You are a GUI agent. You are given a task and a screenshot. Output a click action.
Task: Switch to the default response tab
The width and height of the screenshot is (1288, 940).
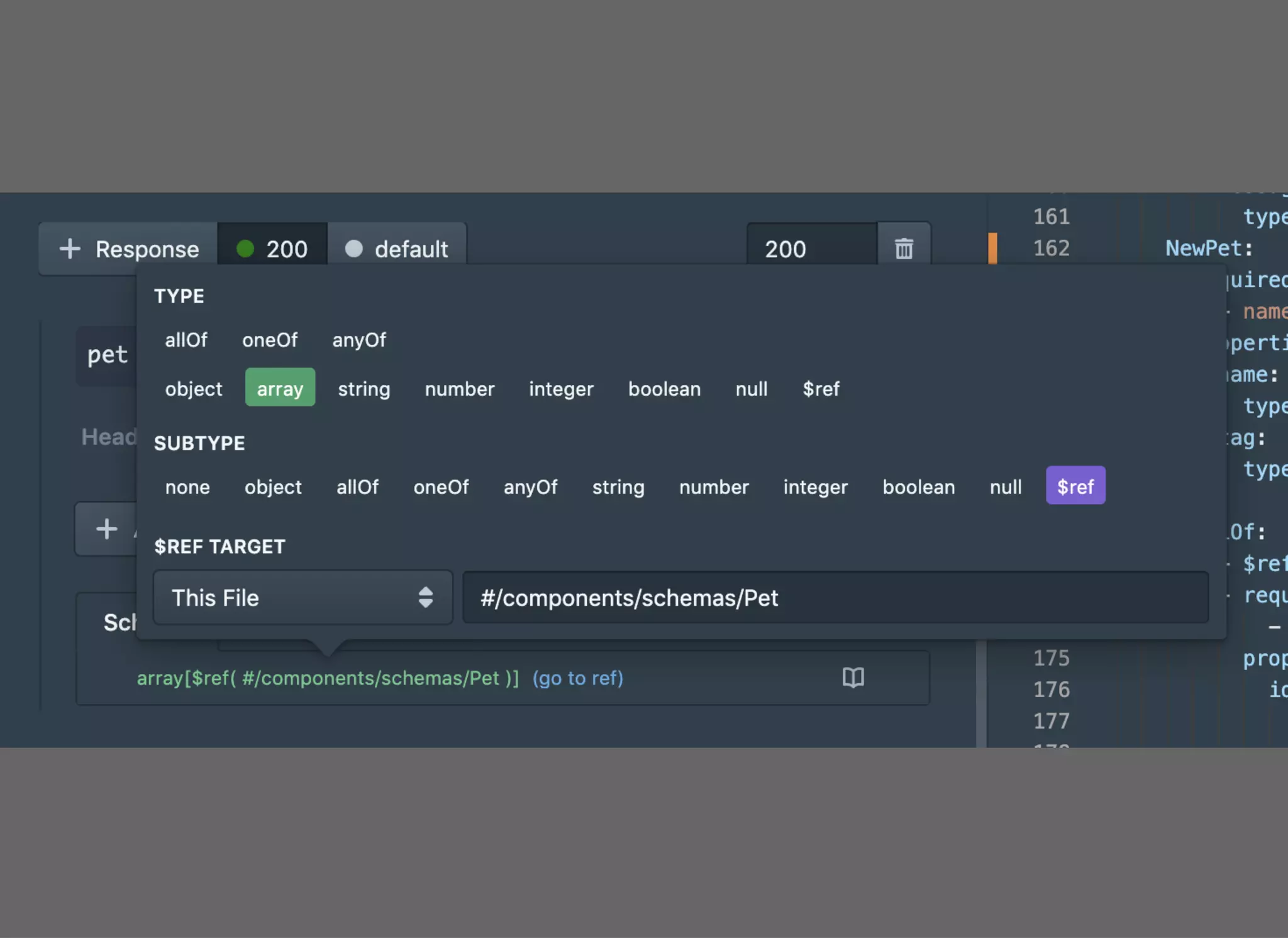click(397, 249)
